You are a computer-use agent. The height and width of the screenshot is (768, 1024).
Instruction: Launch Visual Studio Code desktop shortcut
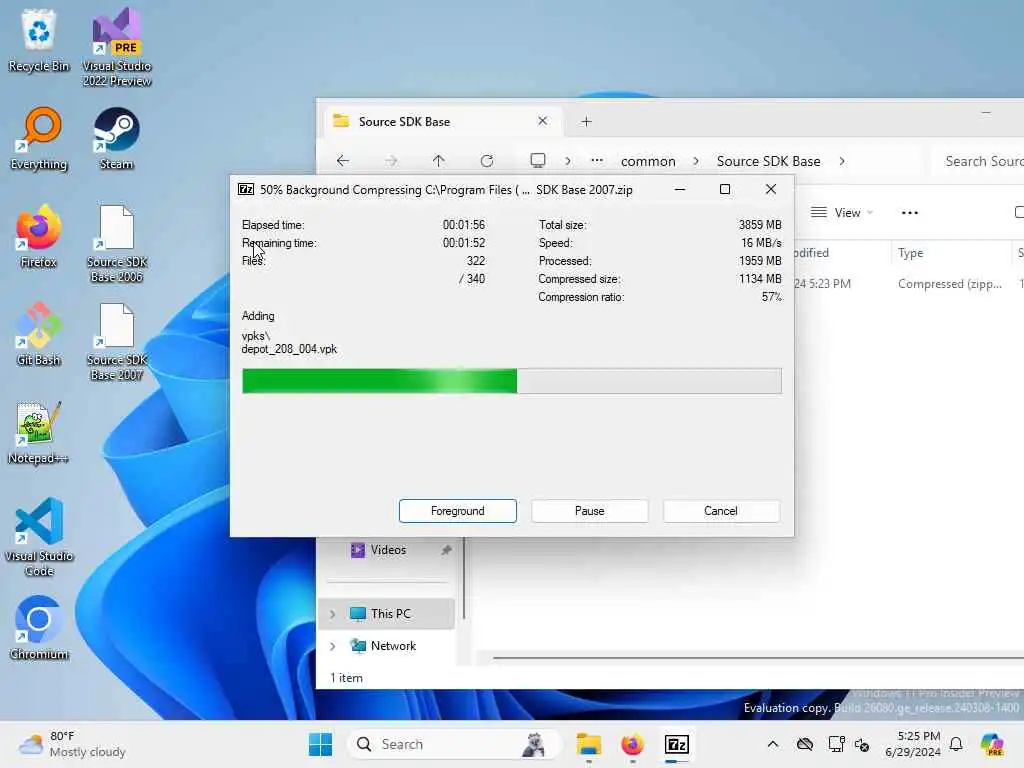point(39,537)
